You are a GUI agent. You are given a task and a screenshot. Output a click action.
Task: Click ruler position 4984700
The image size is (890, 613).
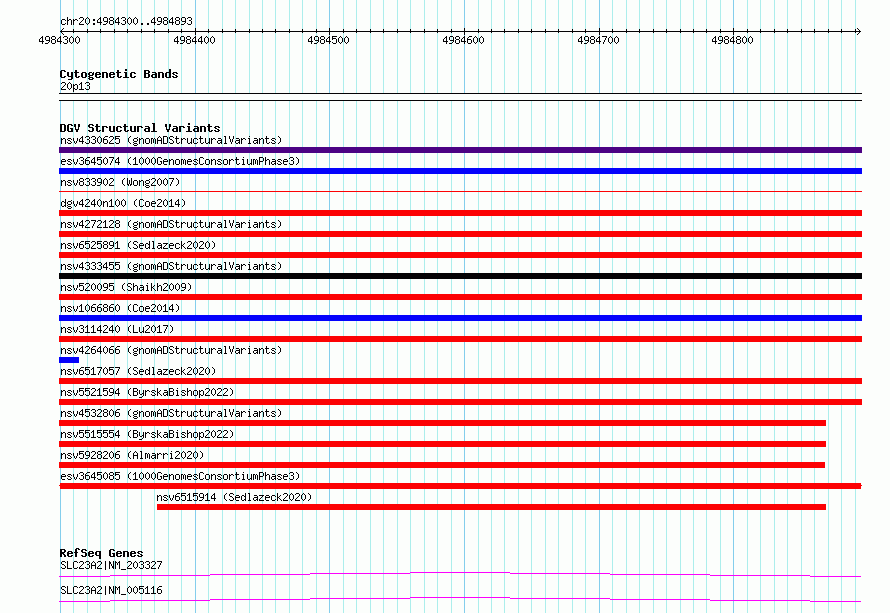pyautogui.click(x=598, y=40)
